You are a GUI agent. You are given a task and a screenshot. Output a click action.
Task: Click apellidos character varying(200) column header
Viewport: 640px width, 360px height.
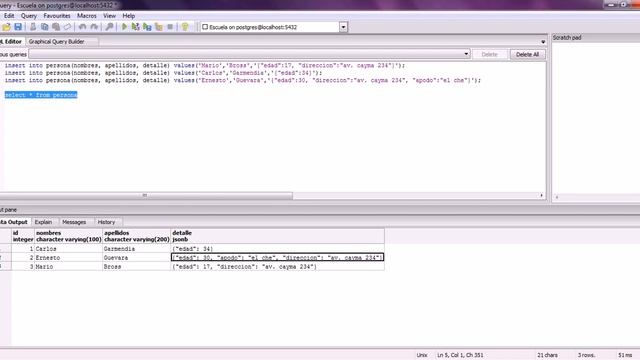(x=136, y=236)
